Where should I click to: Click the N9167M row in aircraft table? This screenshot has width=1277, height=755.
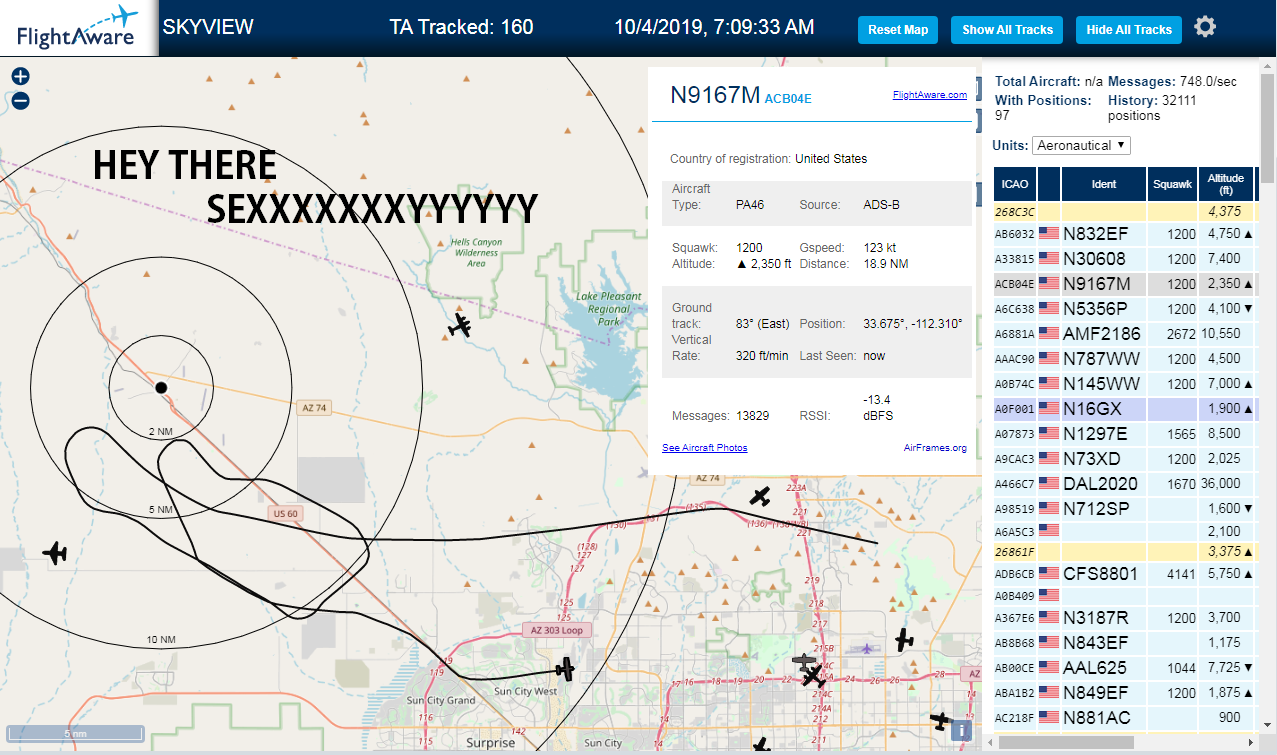coord(1125,284)
